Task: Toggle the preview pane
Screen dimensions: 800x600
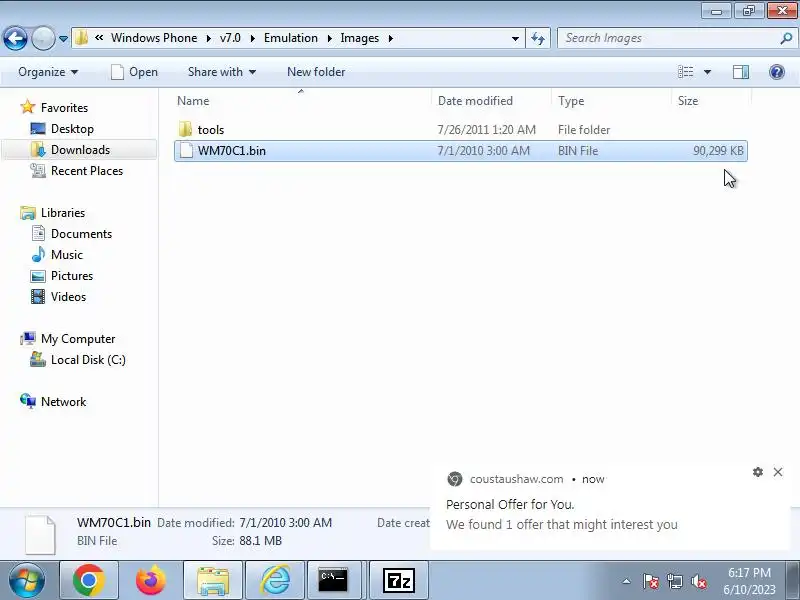Action: [741, 72]
